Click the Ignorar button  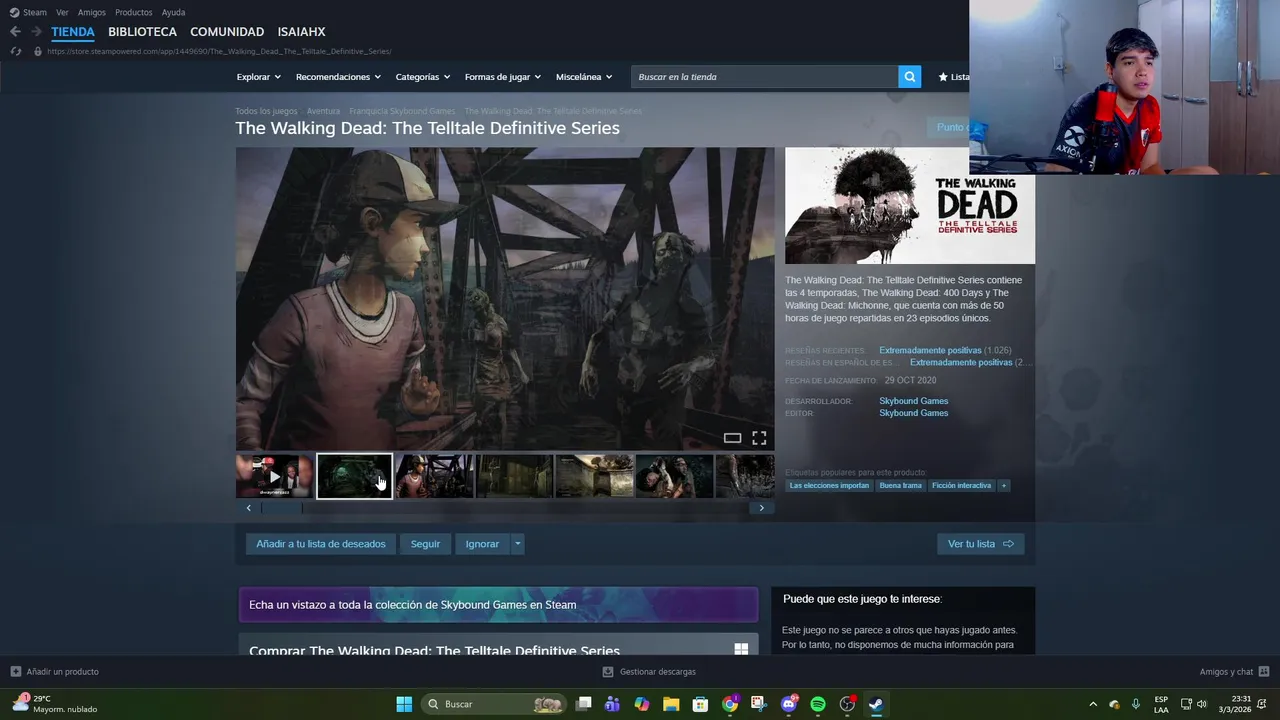point(482,544)
